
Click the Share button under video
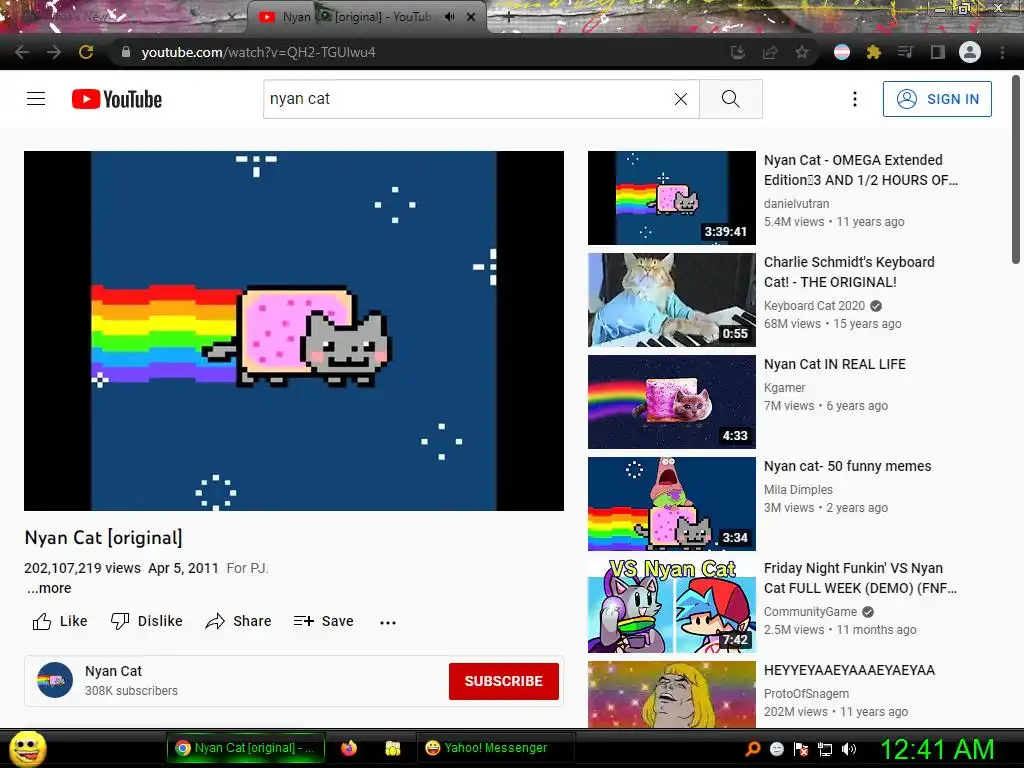(238, 621)
